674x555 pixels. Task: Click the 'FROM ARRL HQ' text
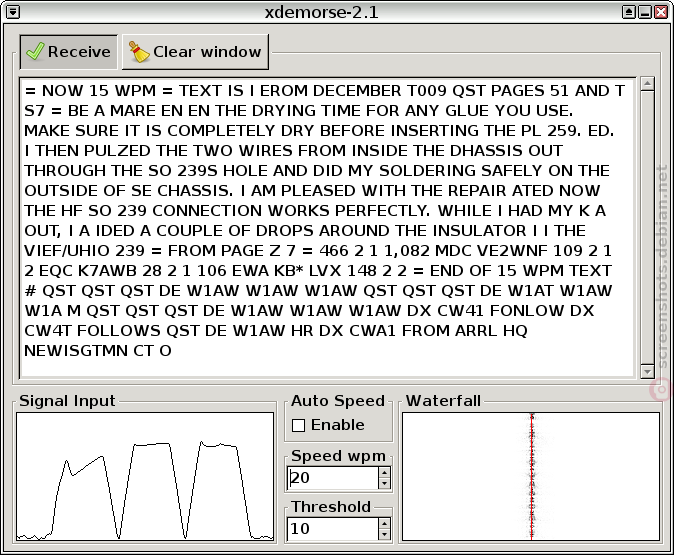tap(464, 331)
